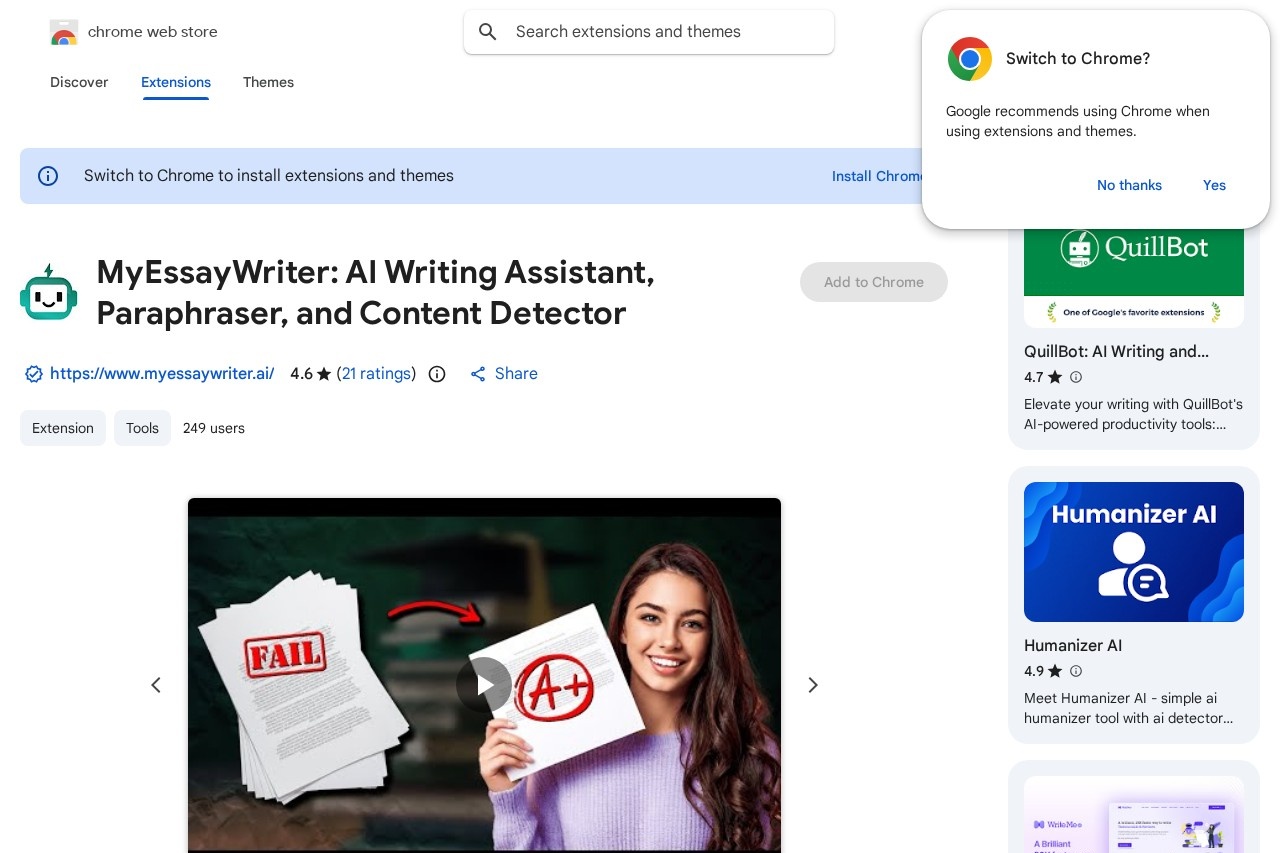Open the 21 ratings link
Viewport: 1280px width, 853px height.
(x=377, y=374)
